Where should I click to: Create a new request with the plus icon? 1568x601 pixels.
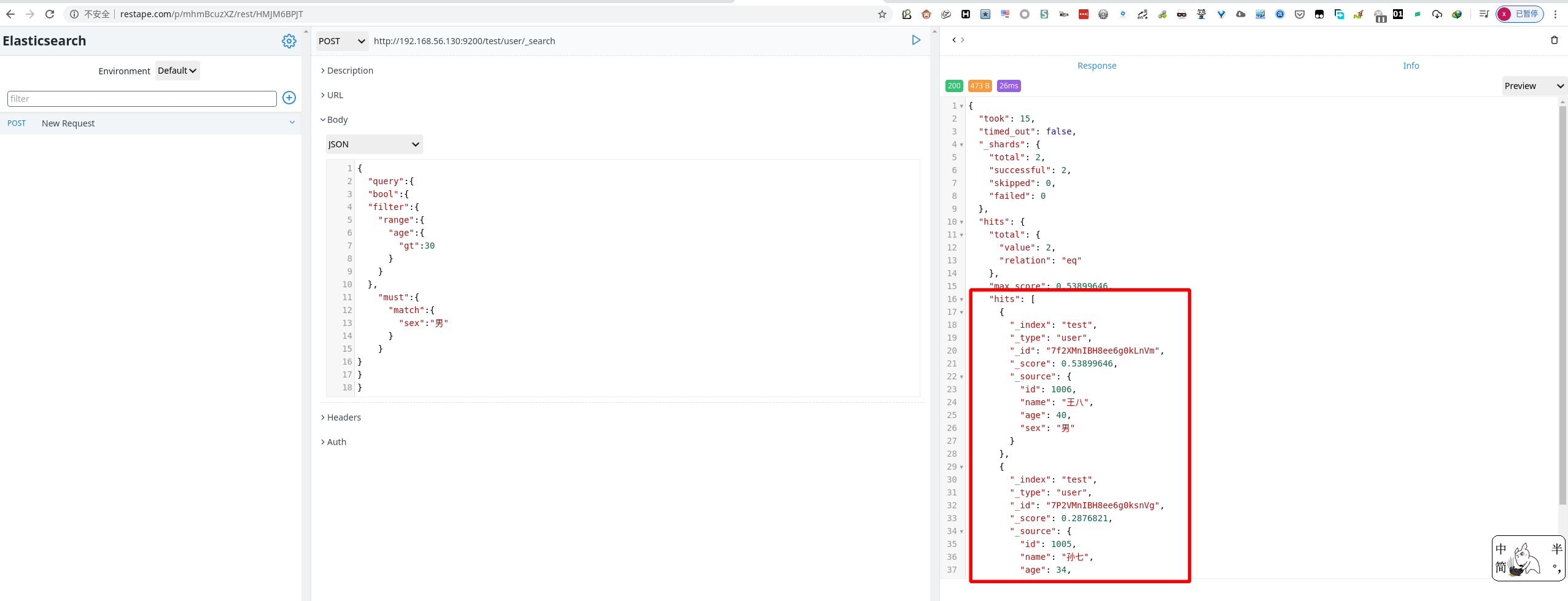click(289, 98)
